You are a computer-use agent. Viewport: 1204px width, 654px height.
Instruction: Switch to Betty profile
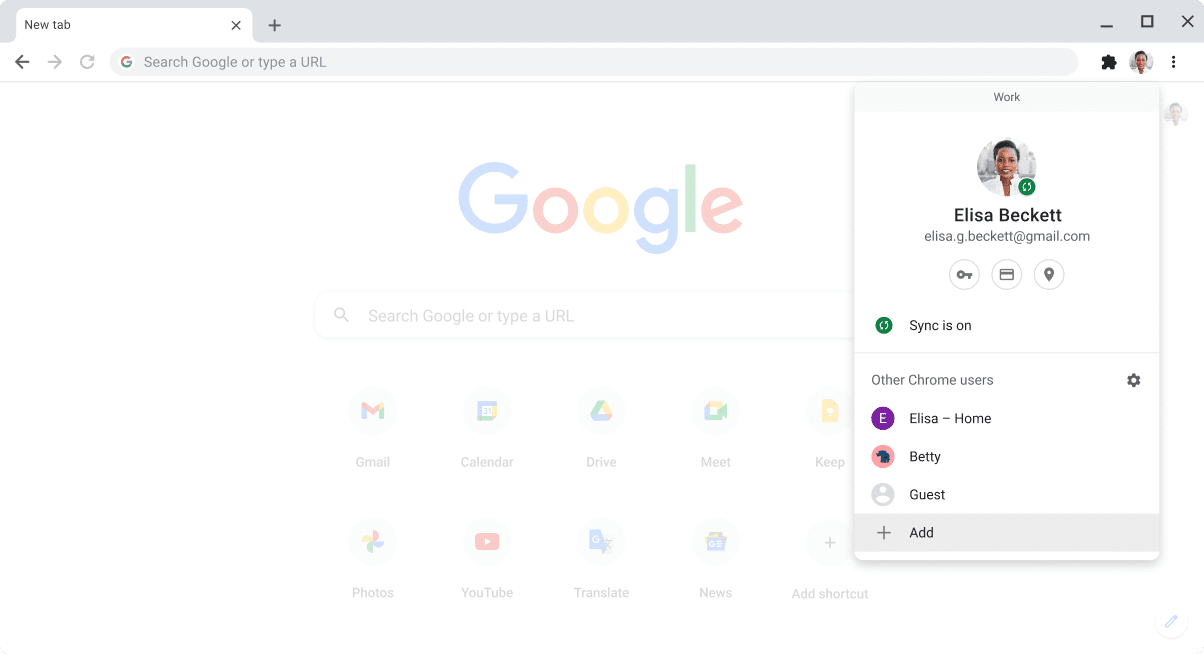[1006, 456]
